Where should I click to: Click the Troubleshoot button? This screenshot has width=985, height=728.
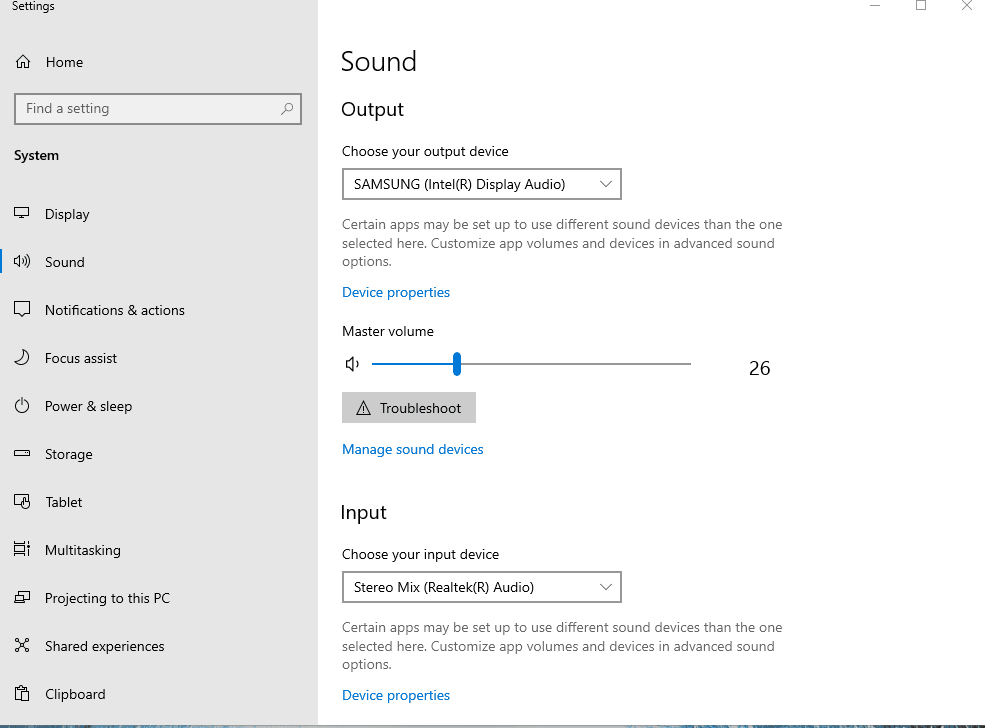409,408
